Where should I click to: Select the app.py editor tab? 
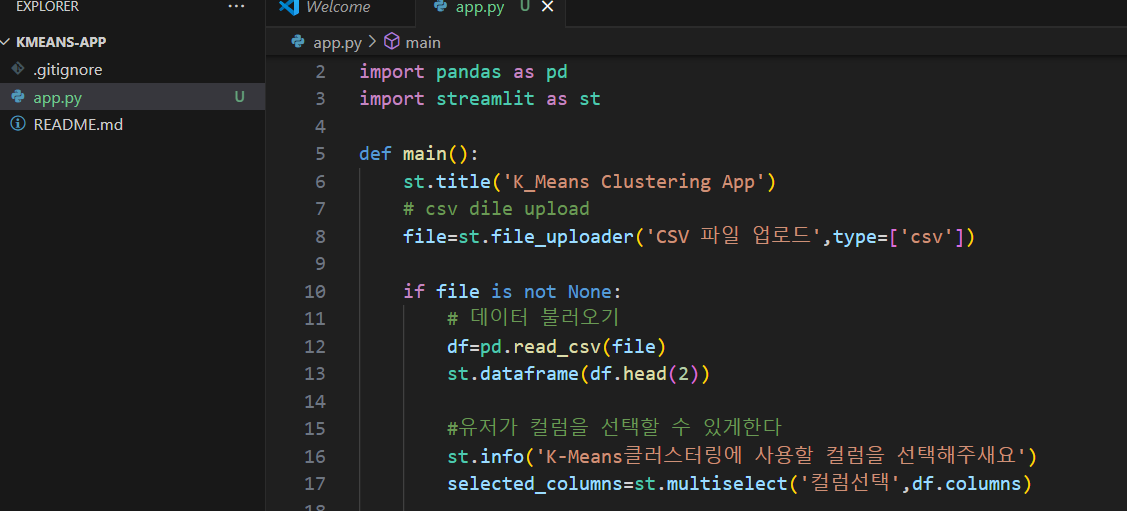[479, 7]
